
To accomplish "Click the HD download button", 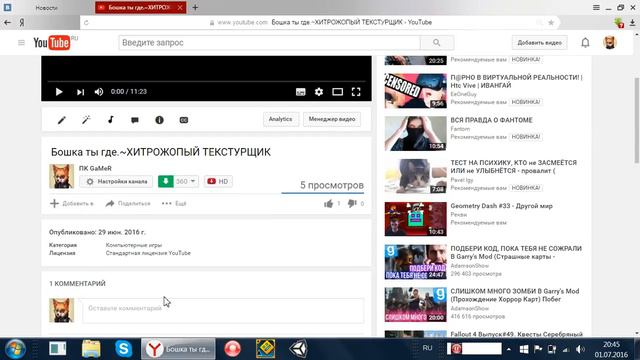I will click(x=218, y=181).
